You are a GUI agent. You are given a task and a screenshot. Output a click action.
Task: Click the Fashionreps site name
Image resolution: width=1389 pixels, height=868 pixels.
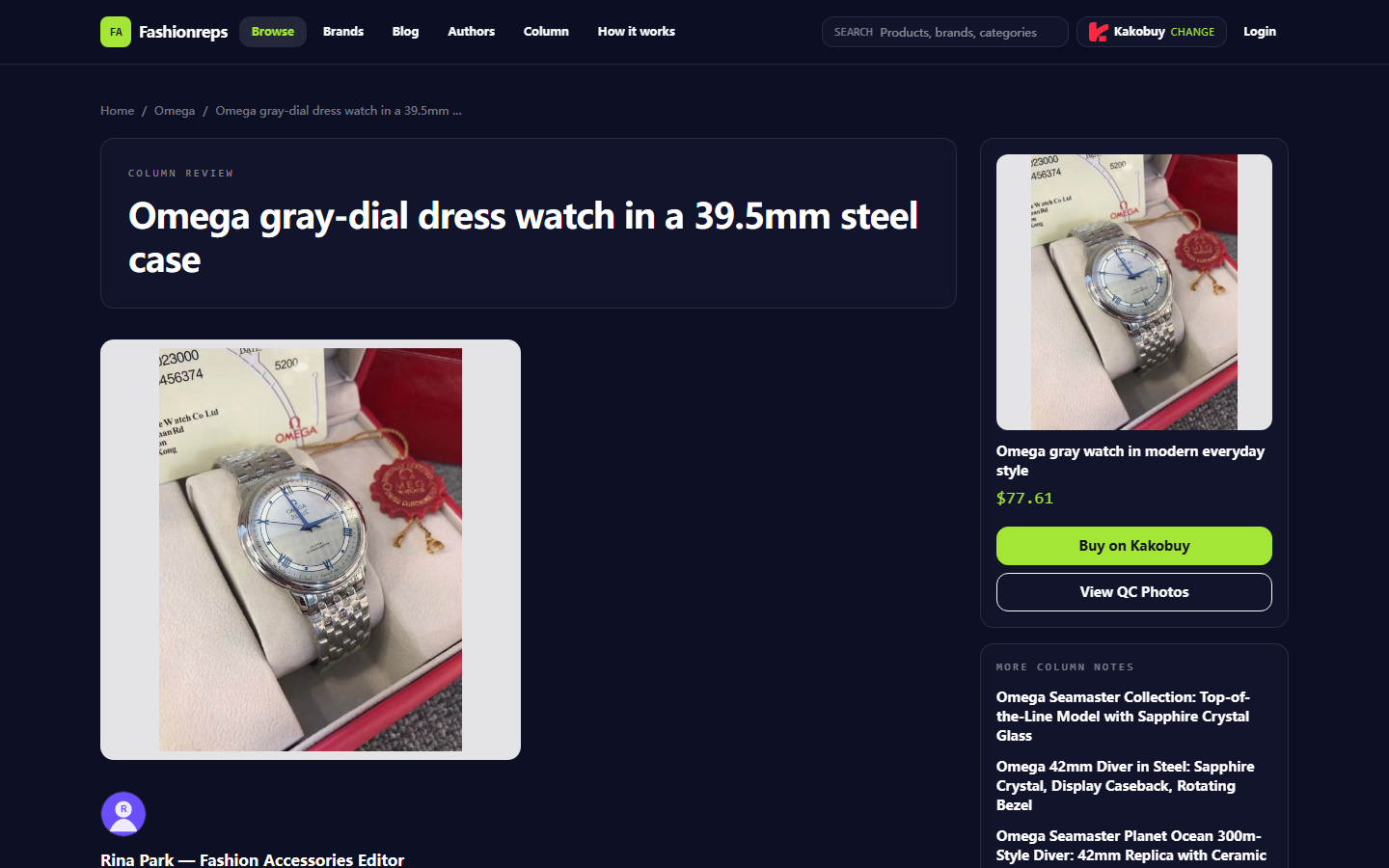[183, 32]
